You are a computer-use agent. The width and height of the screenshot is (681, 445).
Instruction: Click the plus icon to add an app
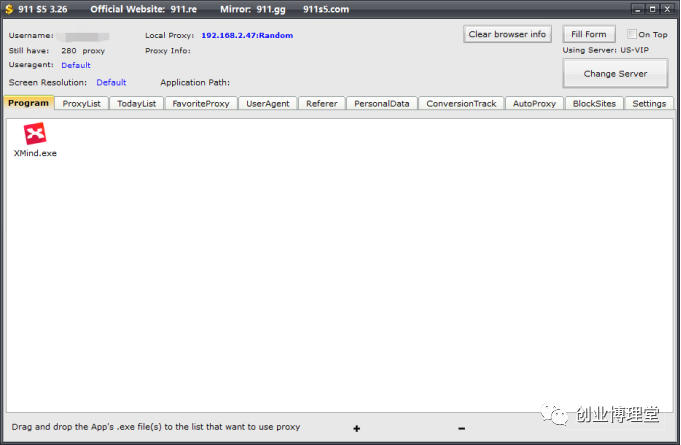click(x=357, y=429)
